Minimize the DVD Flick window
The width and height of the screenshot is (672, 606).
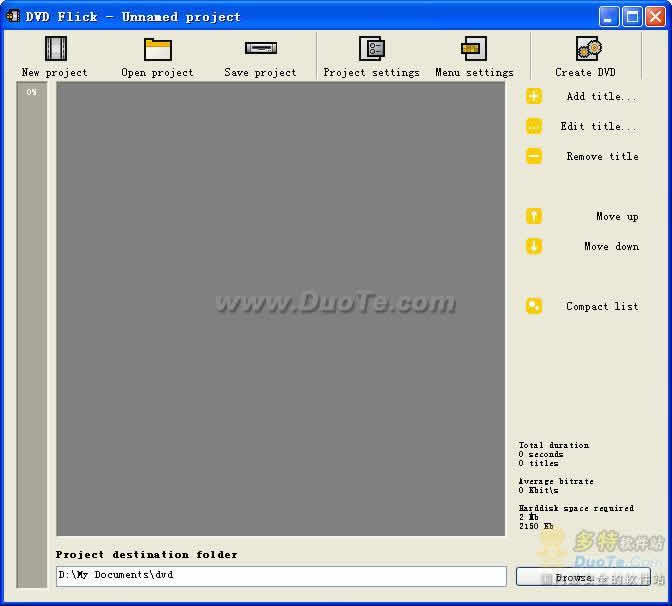(x=609, y=17)
